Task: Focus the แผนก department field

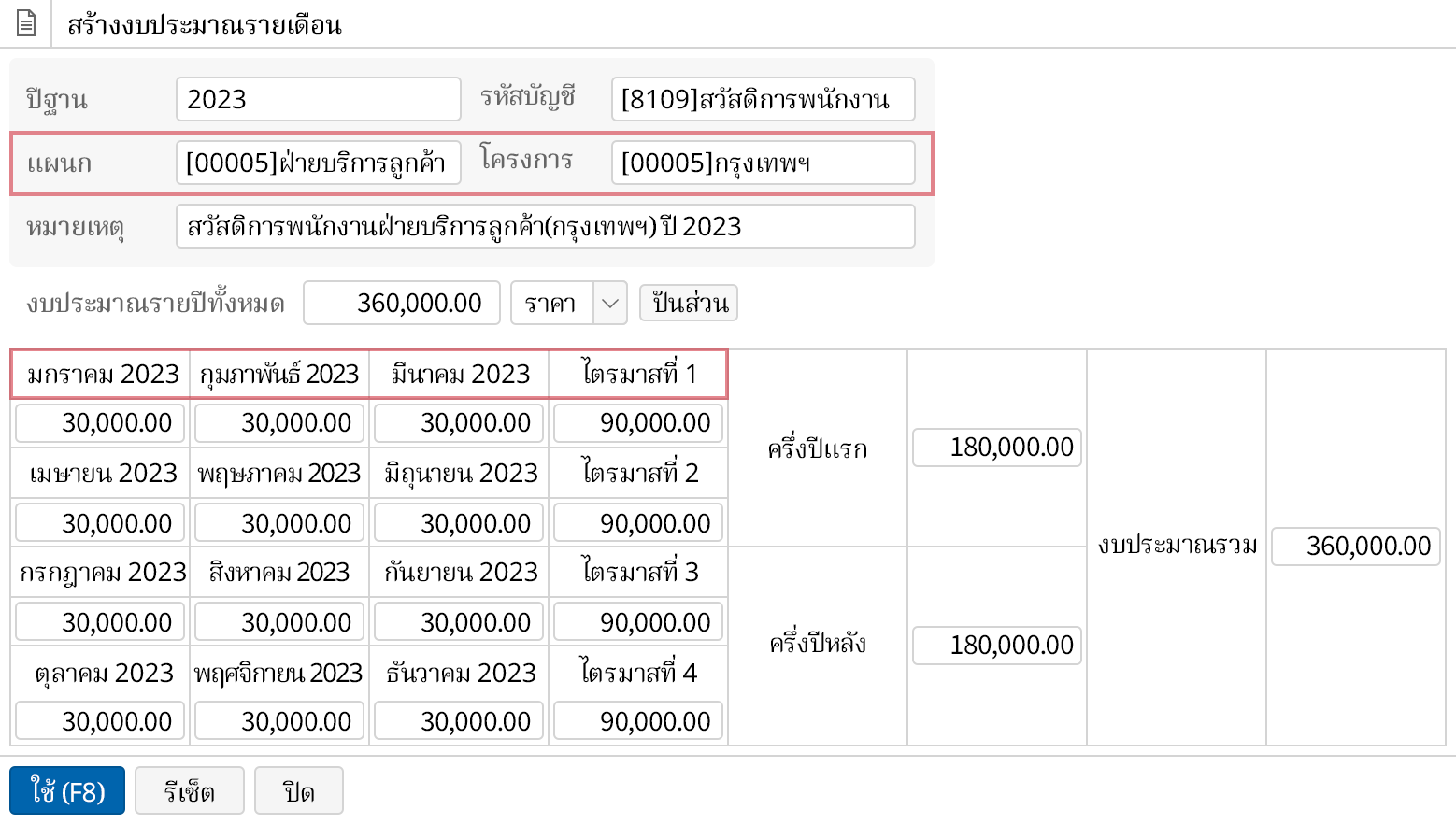Action: tap(318, 163)
